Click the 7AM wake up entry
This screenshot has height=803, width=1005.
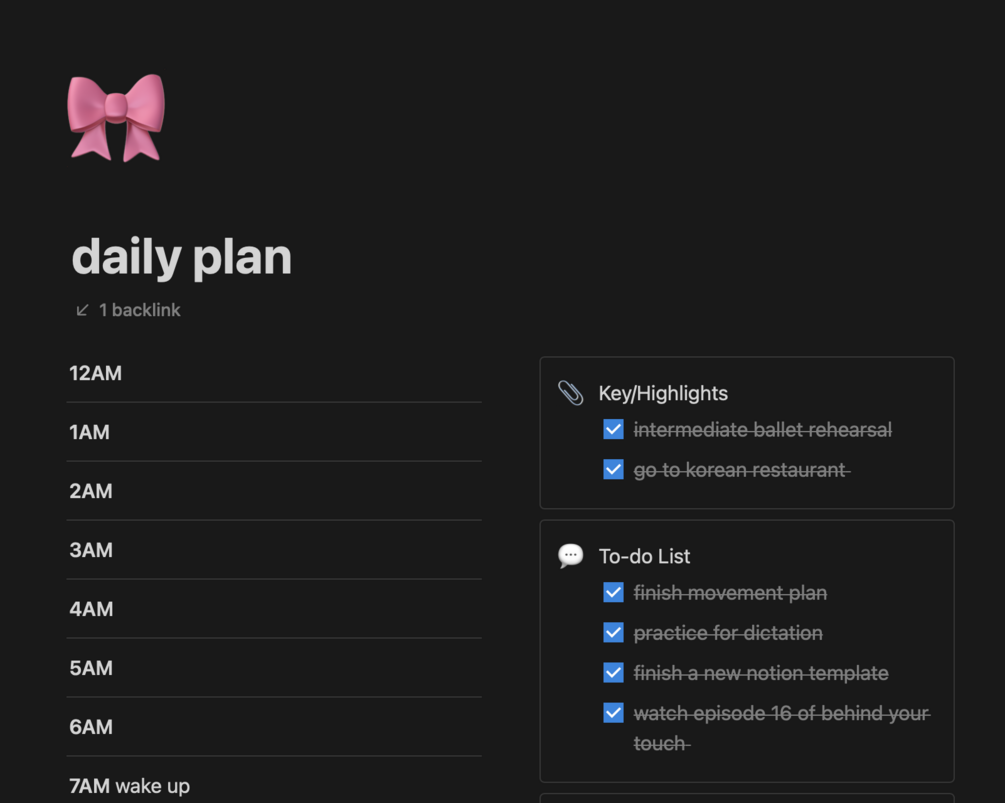130,786
